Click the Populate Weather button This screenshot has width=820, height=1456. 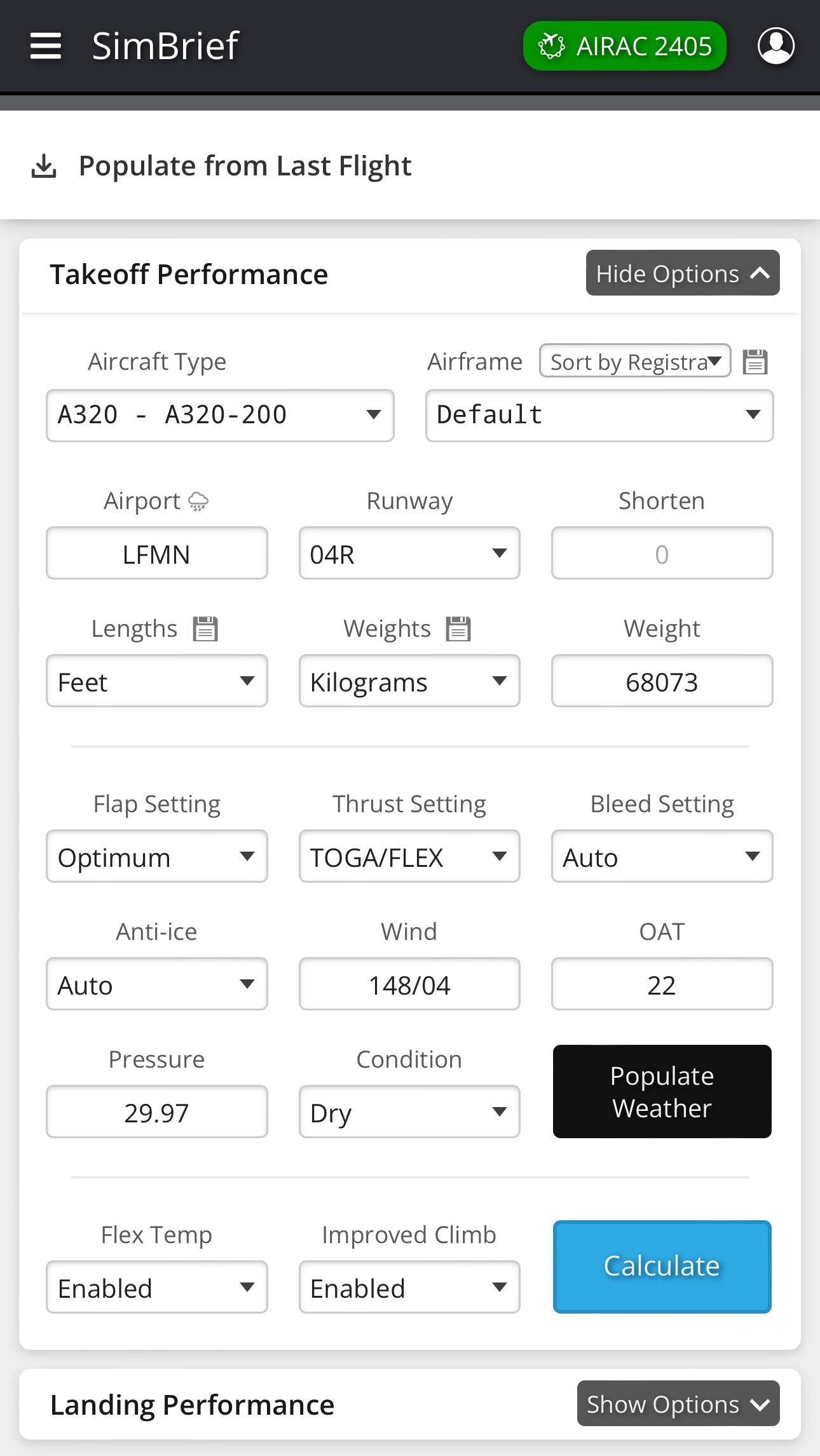tap(662, 1092)
